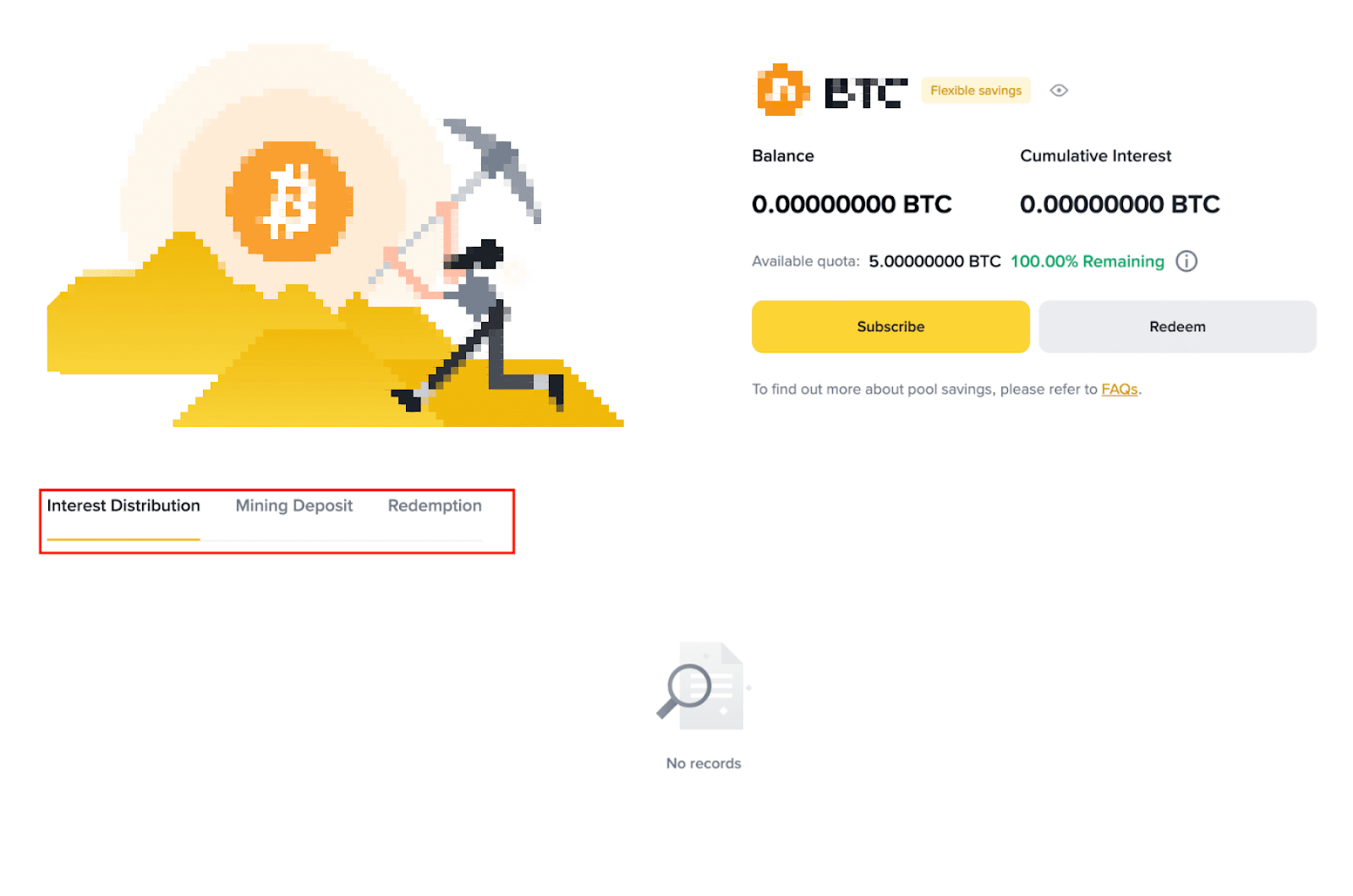The image size is (1353, 896).
Task: Click the quota info circle icon
Action: [1186, 261]
